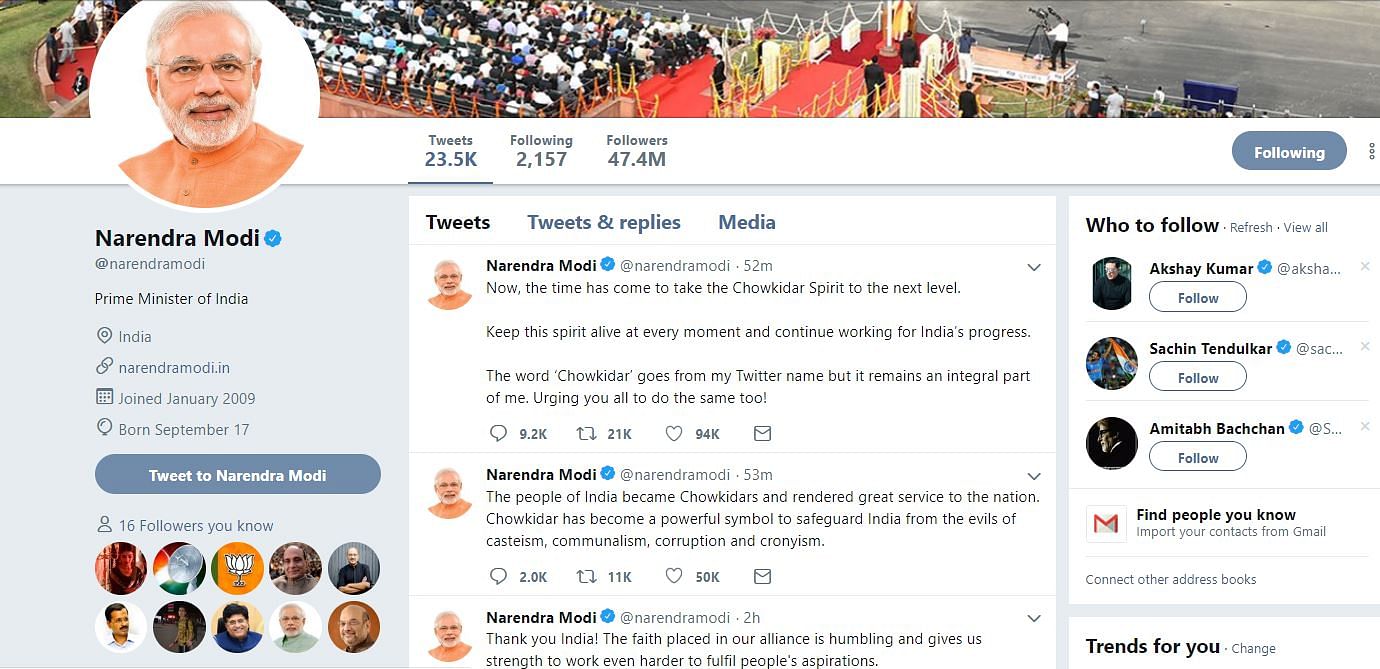Screen dimensions: 1380x669
Task: Retweet the tweet with 21K retweets
Action: [587, 434]
